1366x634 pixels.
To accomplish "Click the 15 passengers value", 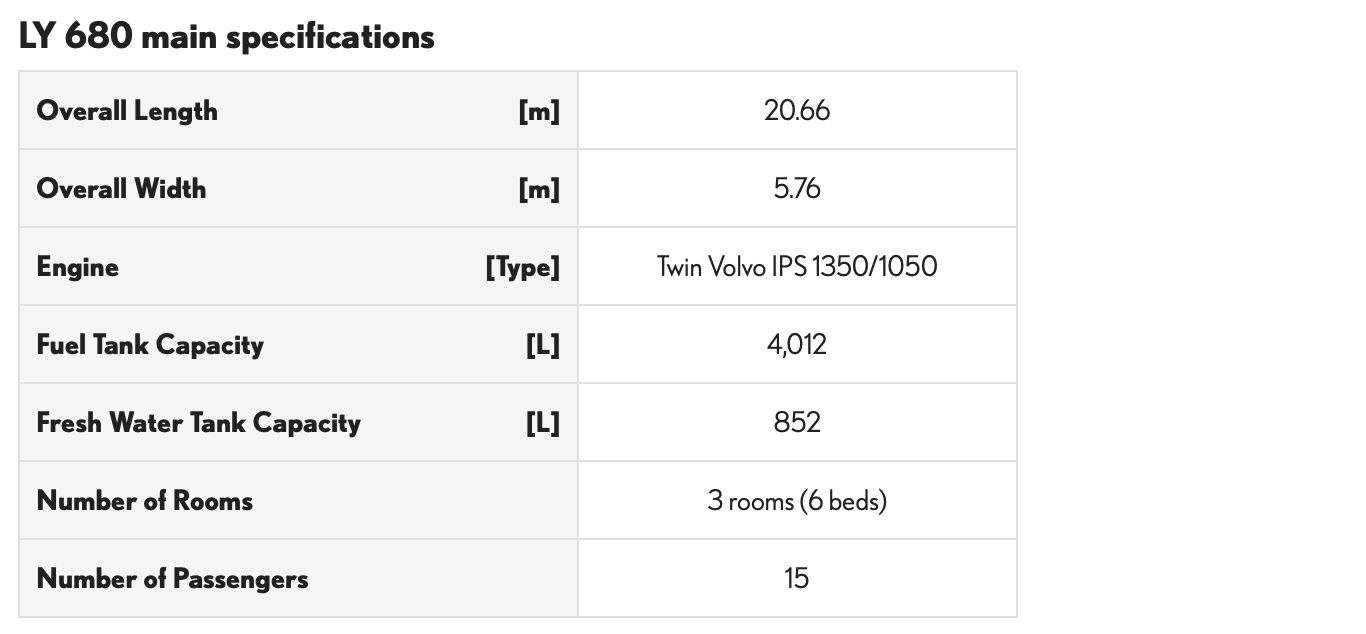I will click(797, 578).
